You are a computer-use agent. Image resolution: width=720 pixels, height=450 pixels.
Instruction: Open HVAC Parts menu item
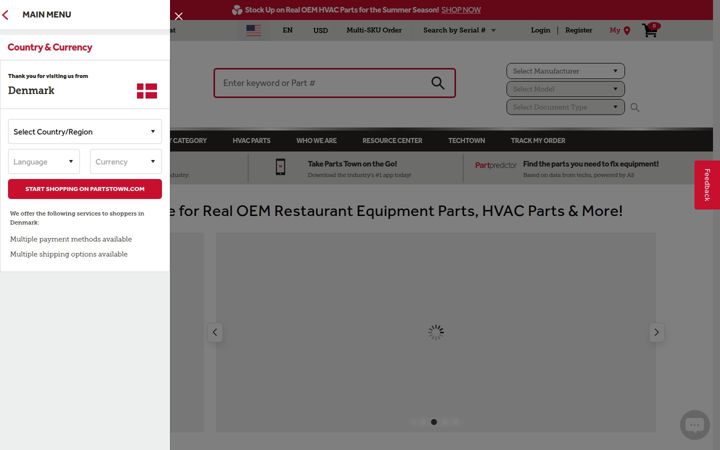[251, 141]
